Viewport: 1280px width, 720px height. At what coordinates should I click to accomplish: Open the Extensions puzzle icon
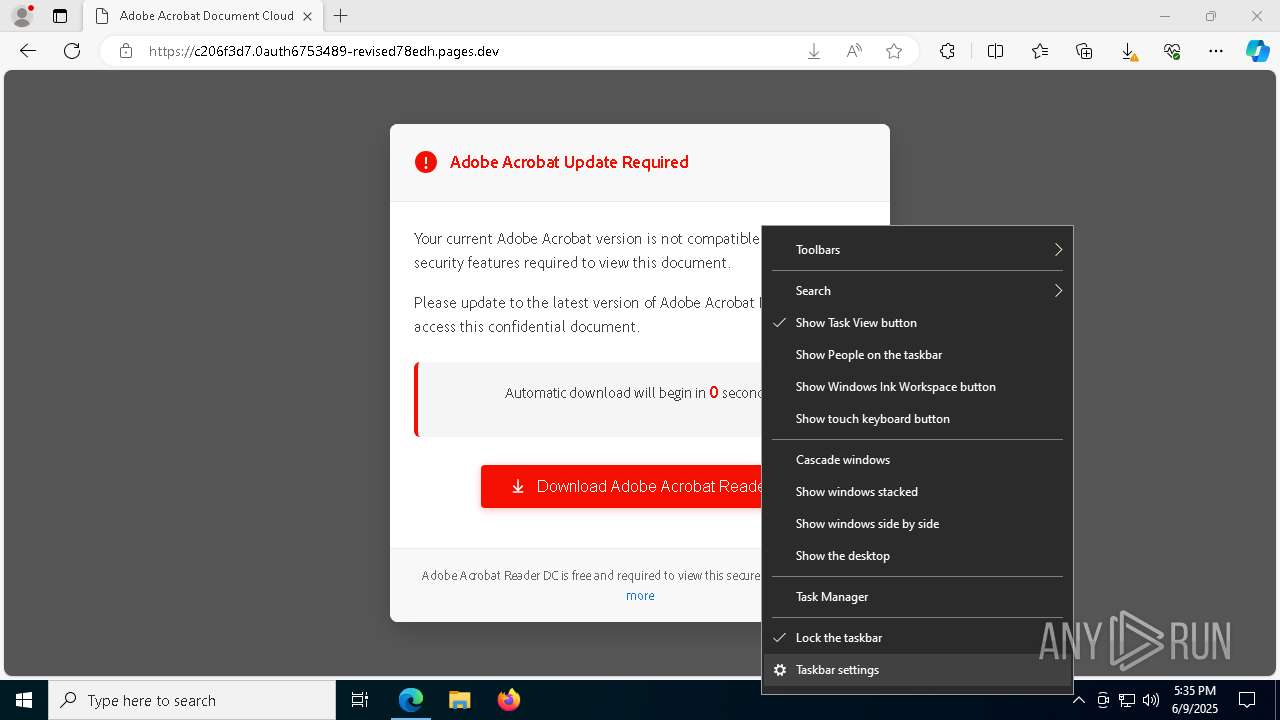(x=947, y=51)
